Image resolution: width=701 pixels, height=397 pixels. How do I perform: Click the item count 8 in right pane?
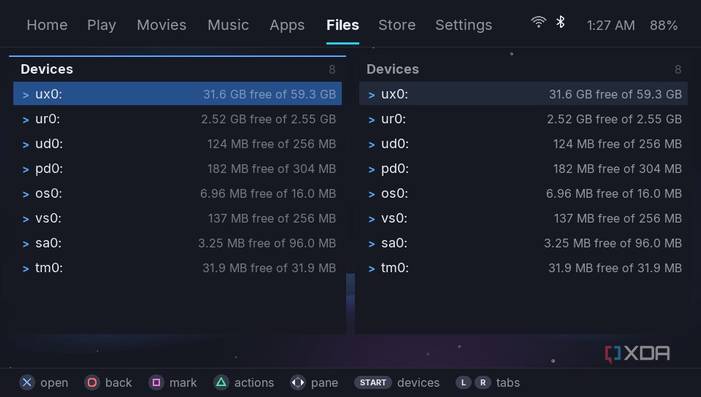pyautogui.click(x=678, y=70)
